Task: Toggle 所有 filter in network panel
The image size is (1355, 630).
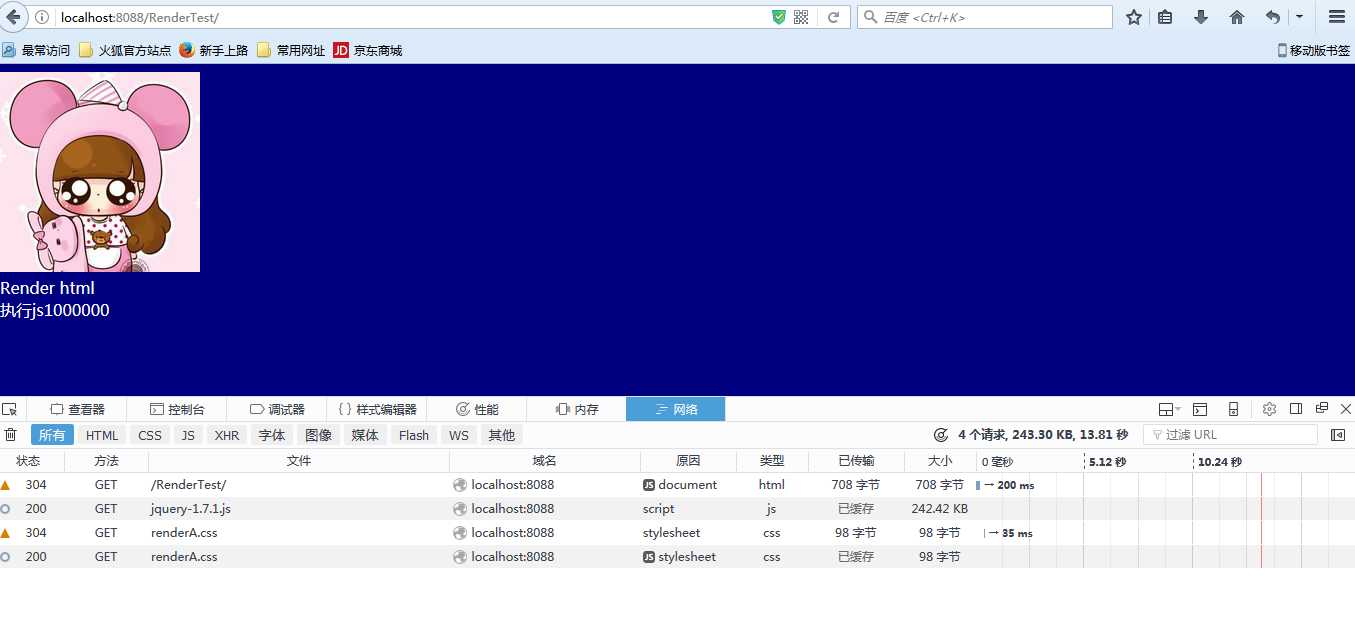Action: 52,435
